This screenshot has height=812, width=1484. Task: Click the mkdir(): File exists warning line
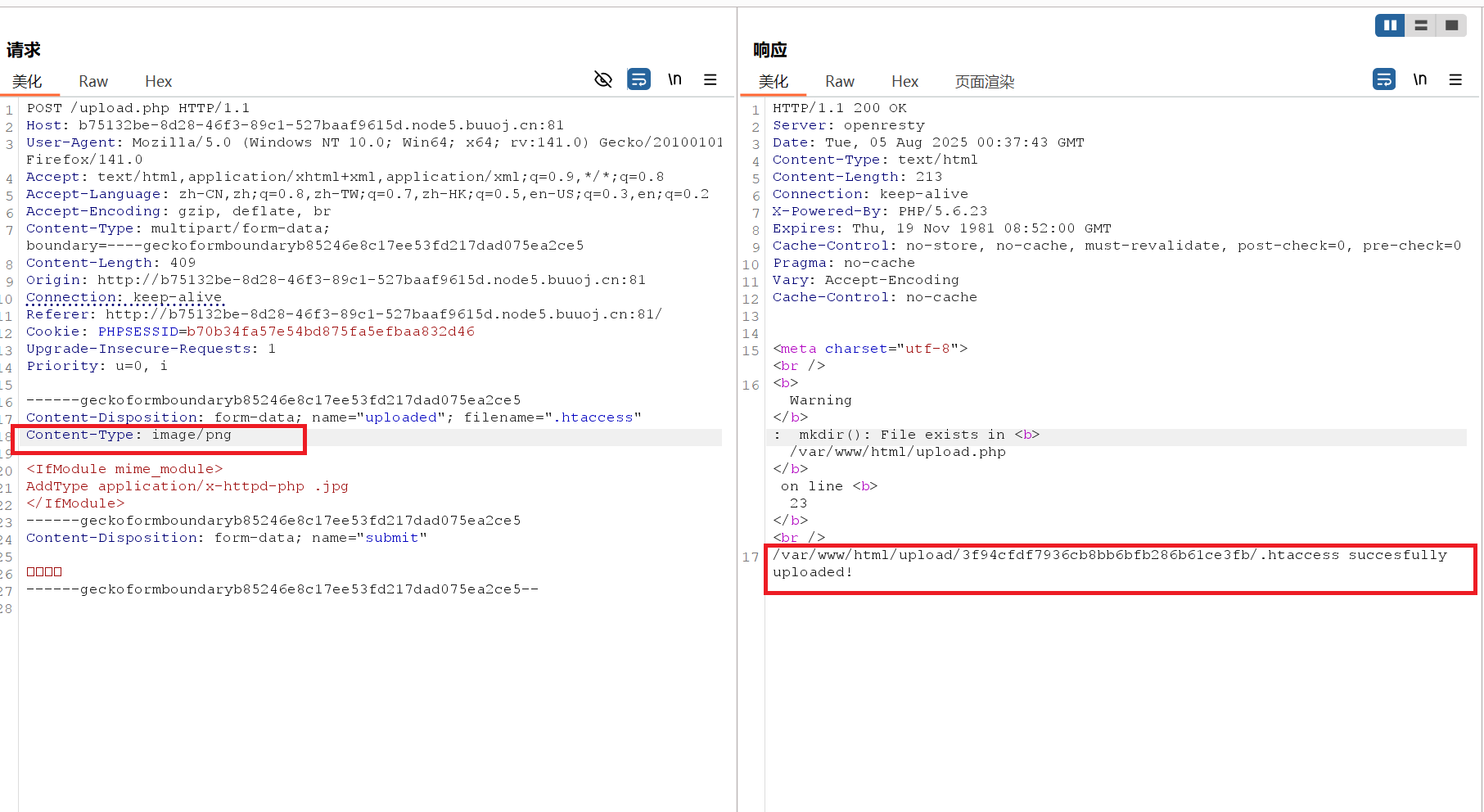(906, 435)
